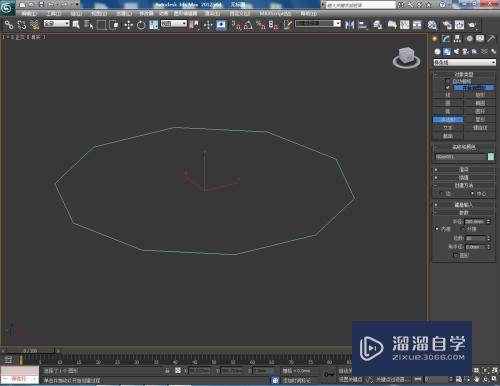The image size is (500, 386).
Task: Click the Mirror tool icon
Action: pos(350,25)
